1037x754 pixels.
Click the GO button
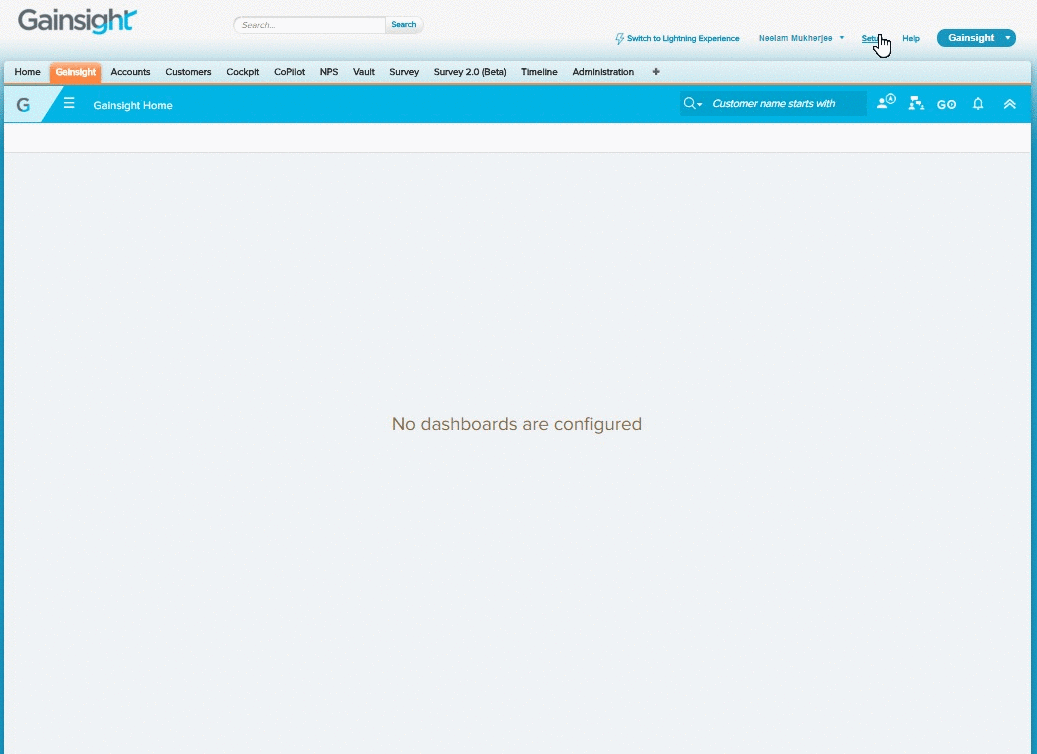(x=946, y=104)
